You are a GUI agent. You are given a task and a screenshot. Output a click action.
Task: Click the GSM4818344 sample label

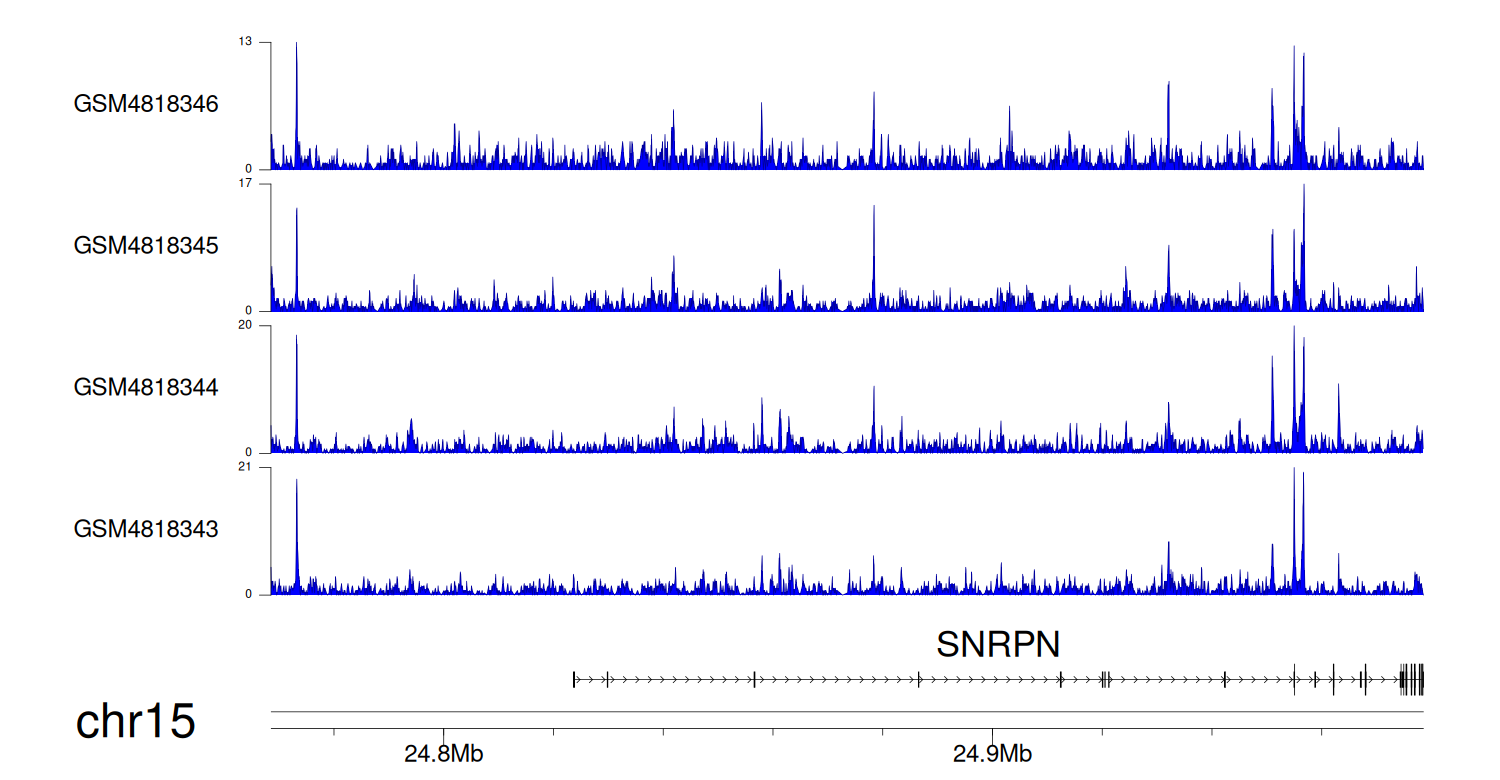click(146, 387)
